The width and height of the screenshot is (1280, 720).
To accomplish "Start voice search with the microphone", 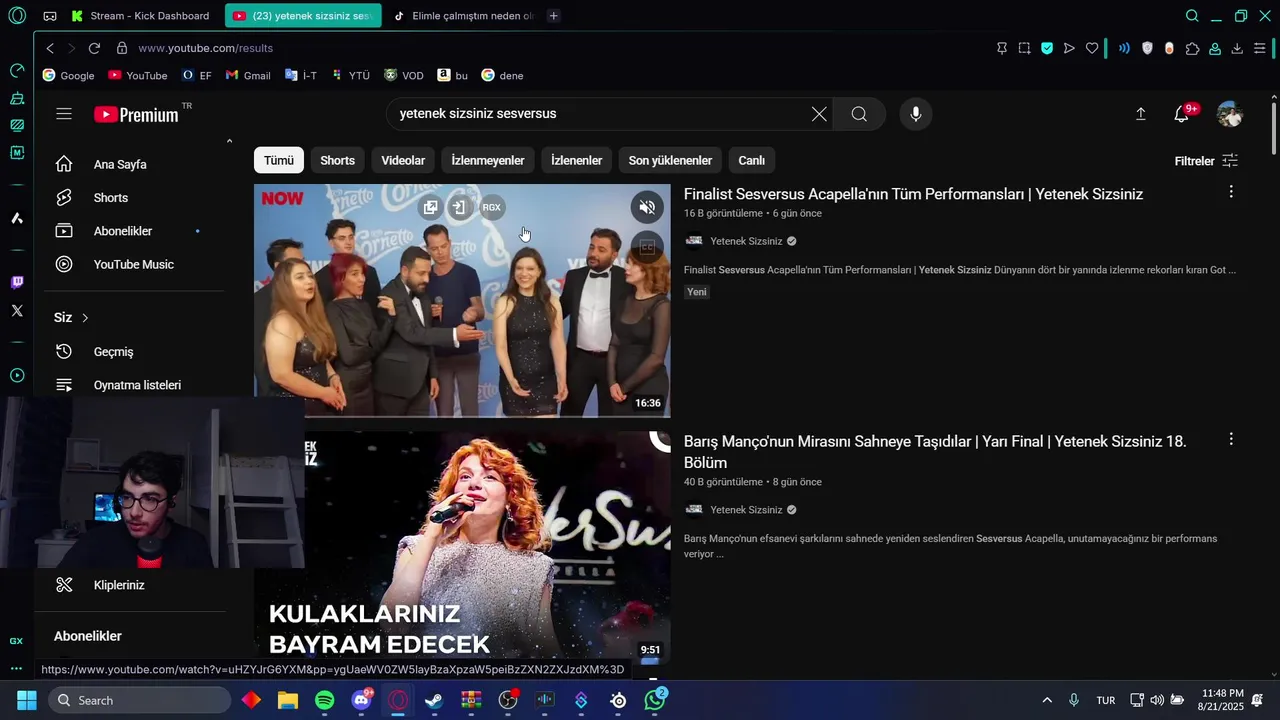I will pyautogui.click(x=915, y=114).
